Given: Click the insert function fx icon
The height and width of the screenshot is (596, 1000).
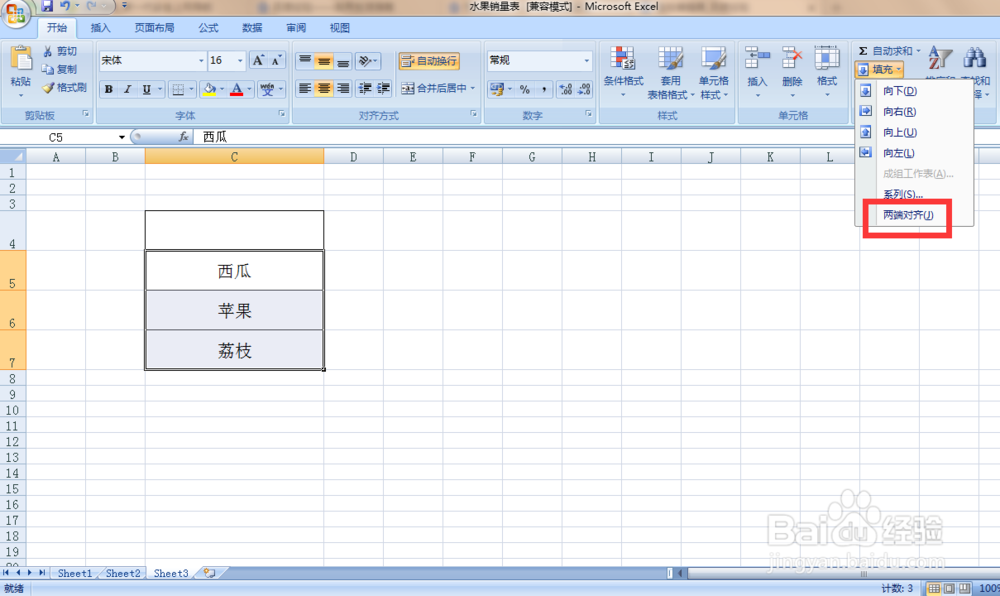Looking at the screenshot, I should pos(184,136).
